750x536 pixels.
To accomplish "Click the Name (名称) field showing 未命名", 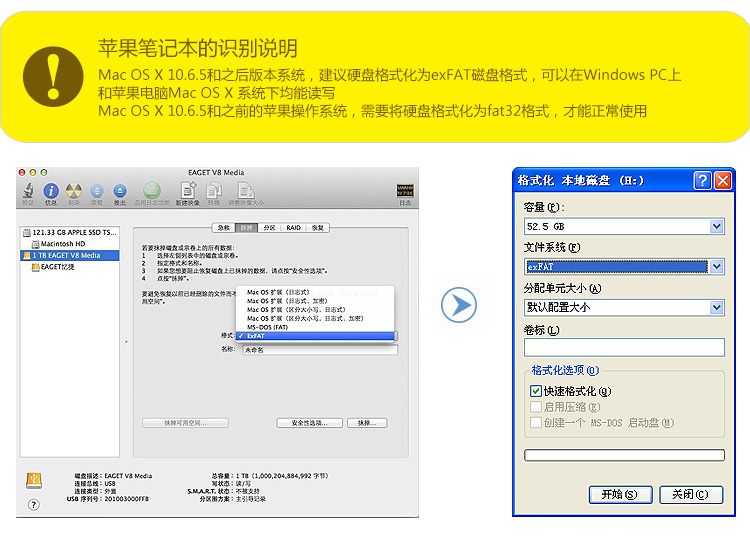I will point(320,350).
